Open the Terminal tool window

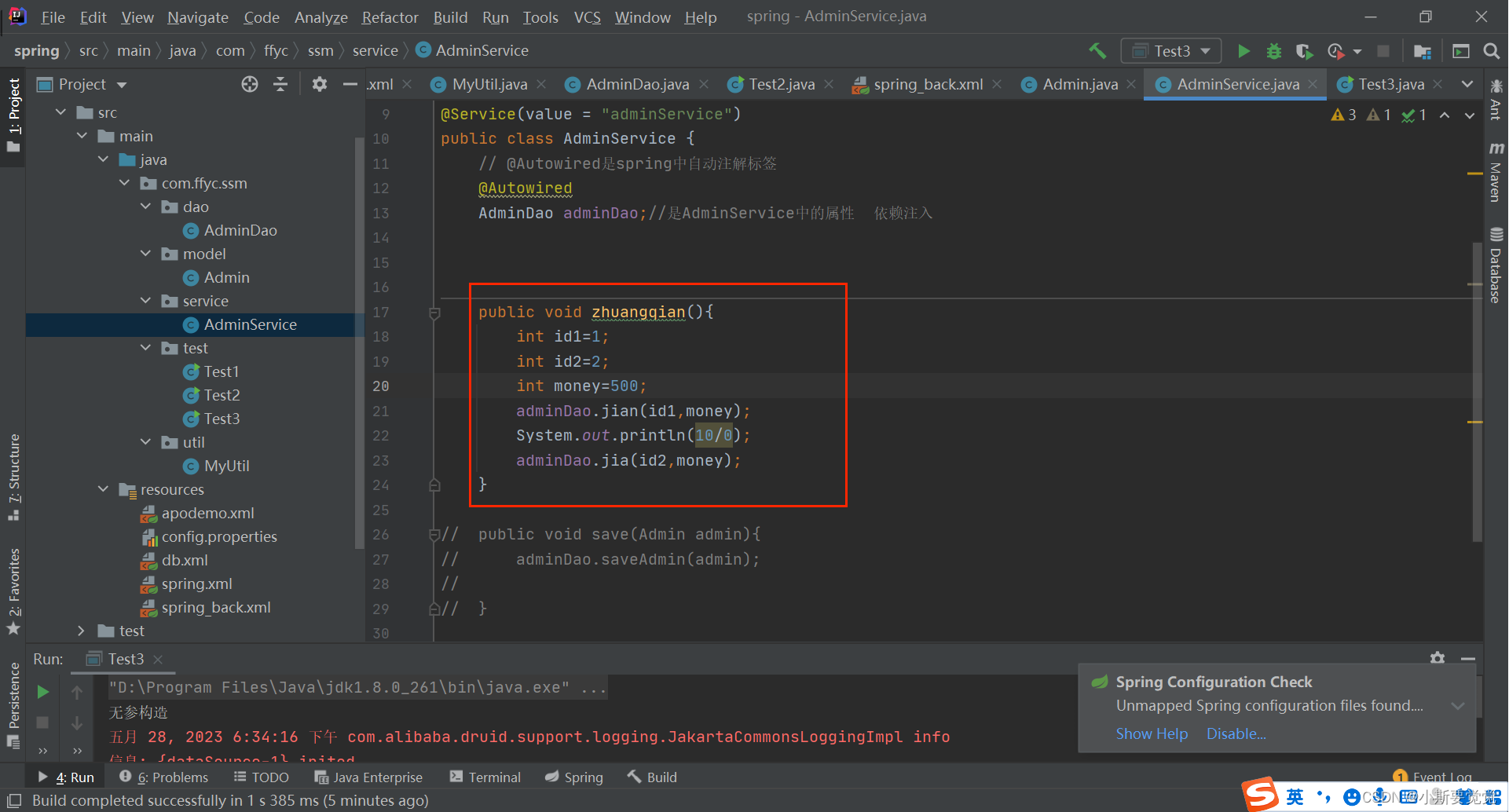(485, 777)
